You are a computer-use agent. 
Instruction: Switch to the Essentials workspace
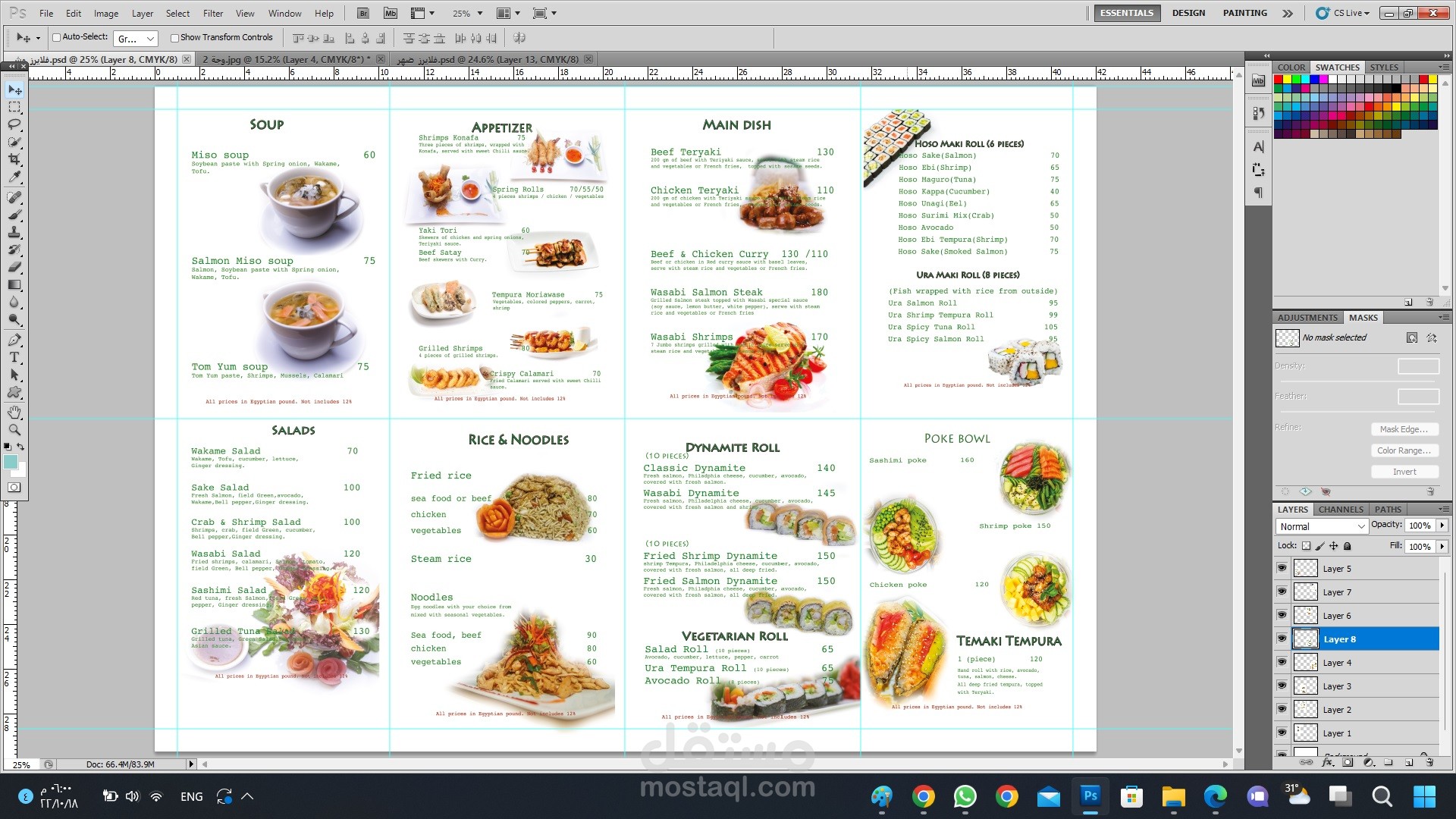tap(1127, 13)
